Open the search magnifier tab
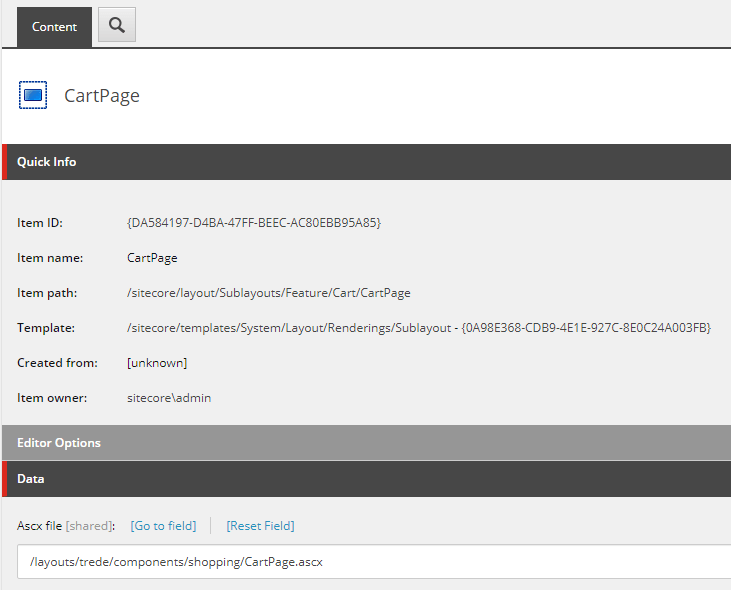This screenshot has width=731, height=590. 117,26
